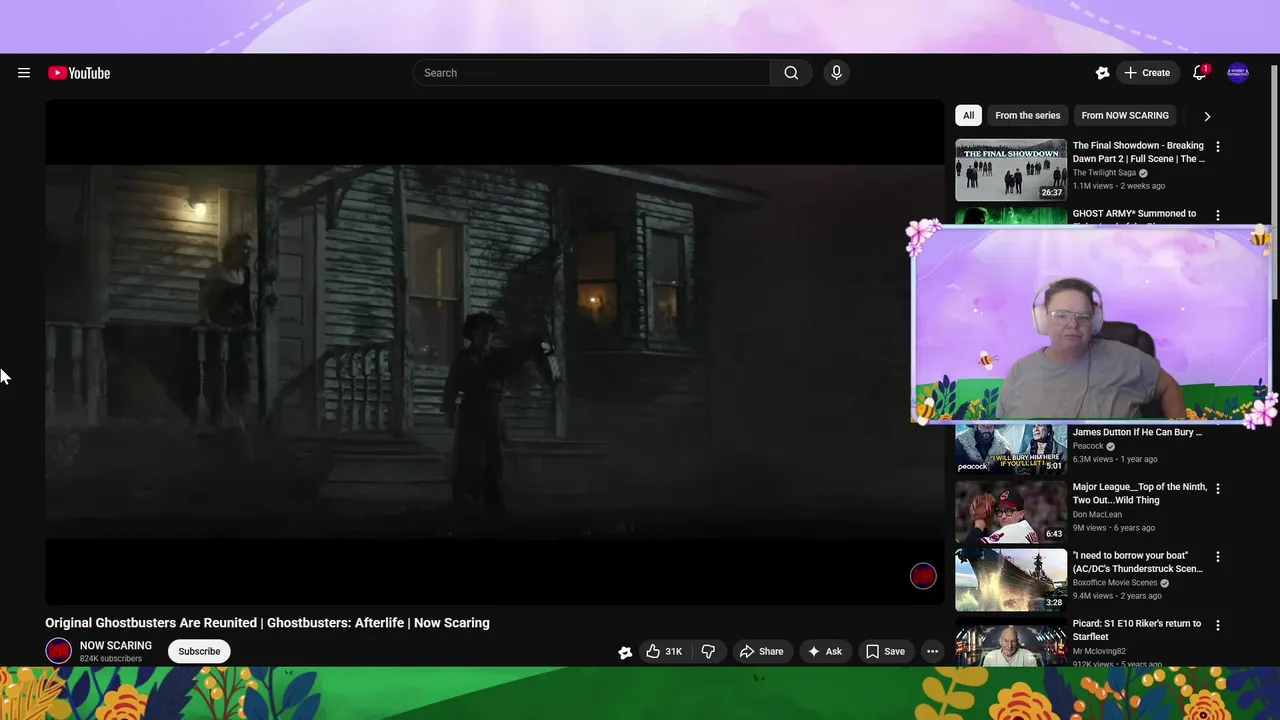Screen dimensions: 1280x720
Task: Open Major League Wild Thing video title
Action: click(x=1139, y=494)
